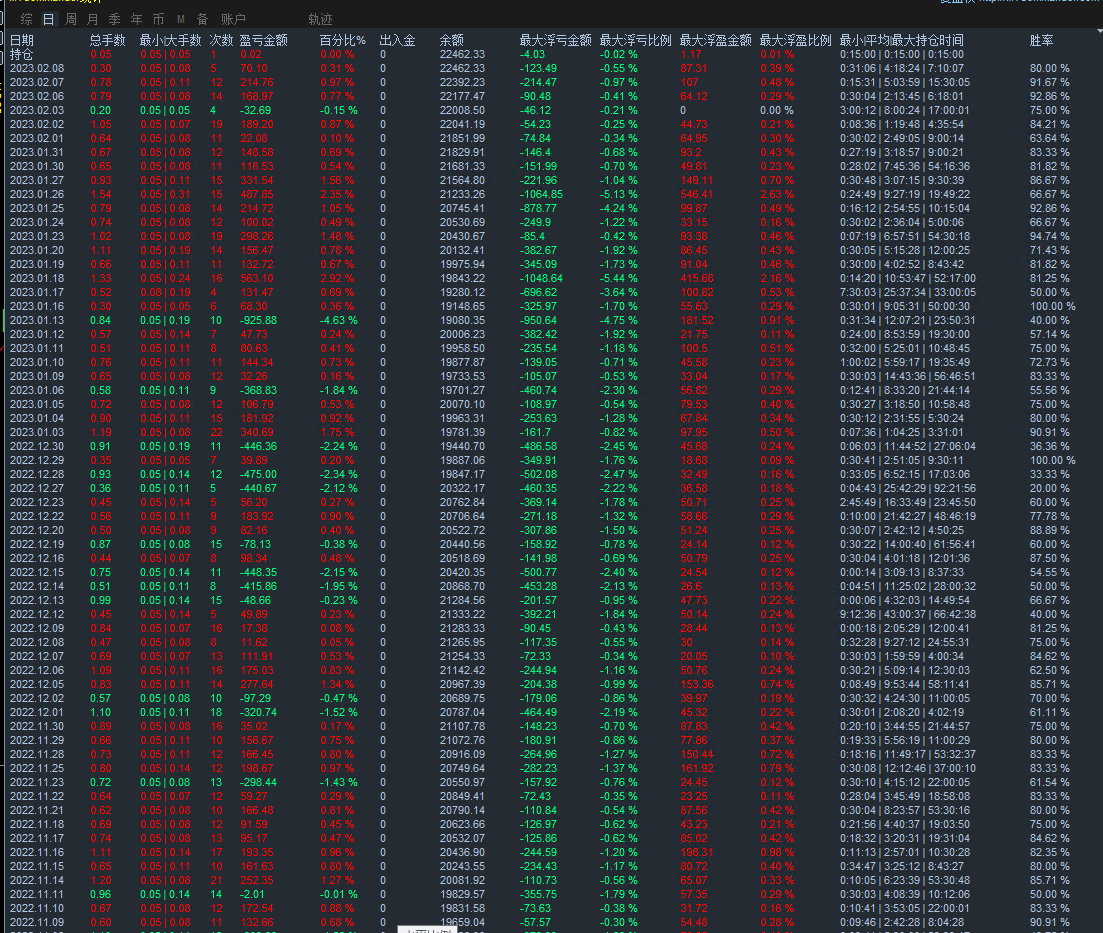Click the 546.41 max floating profit value
This screenshot has width=1103, height=933.
click(697, 194)
